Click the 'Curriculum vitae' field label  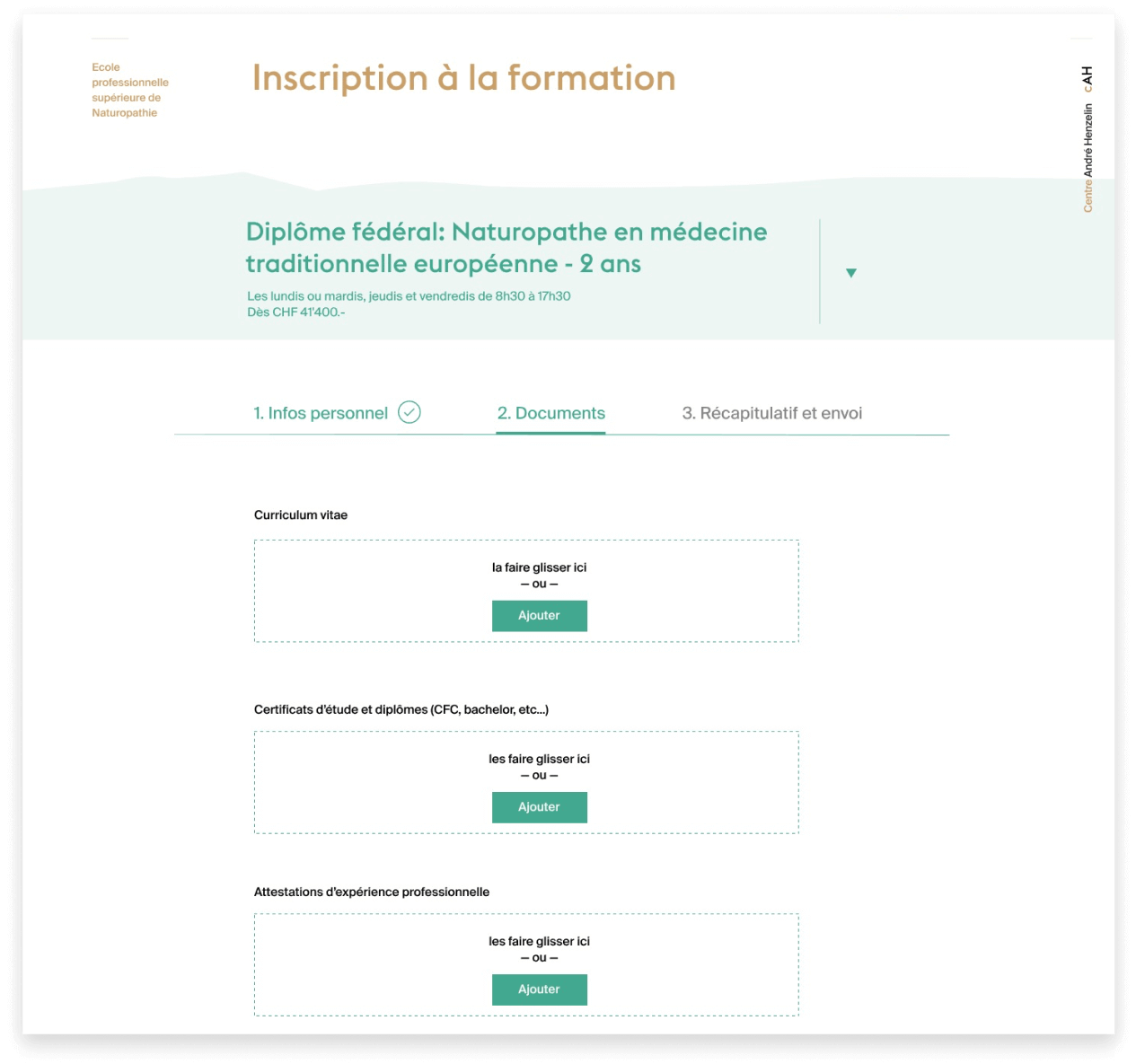(x=300, y=515)
